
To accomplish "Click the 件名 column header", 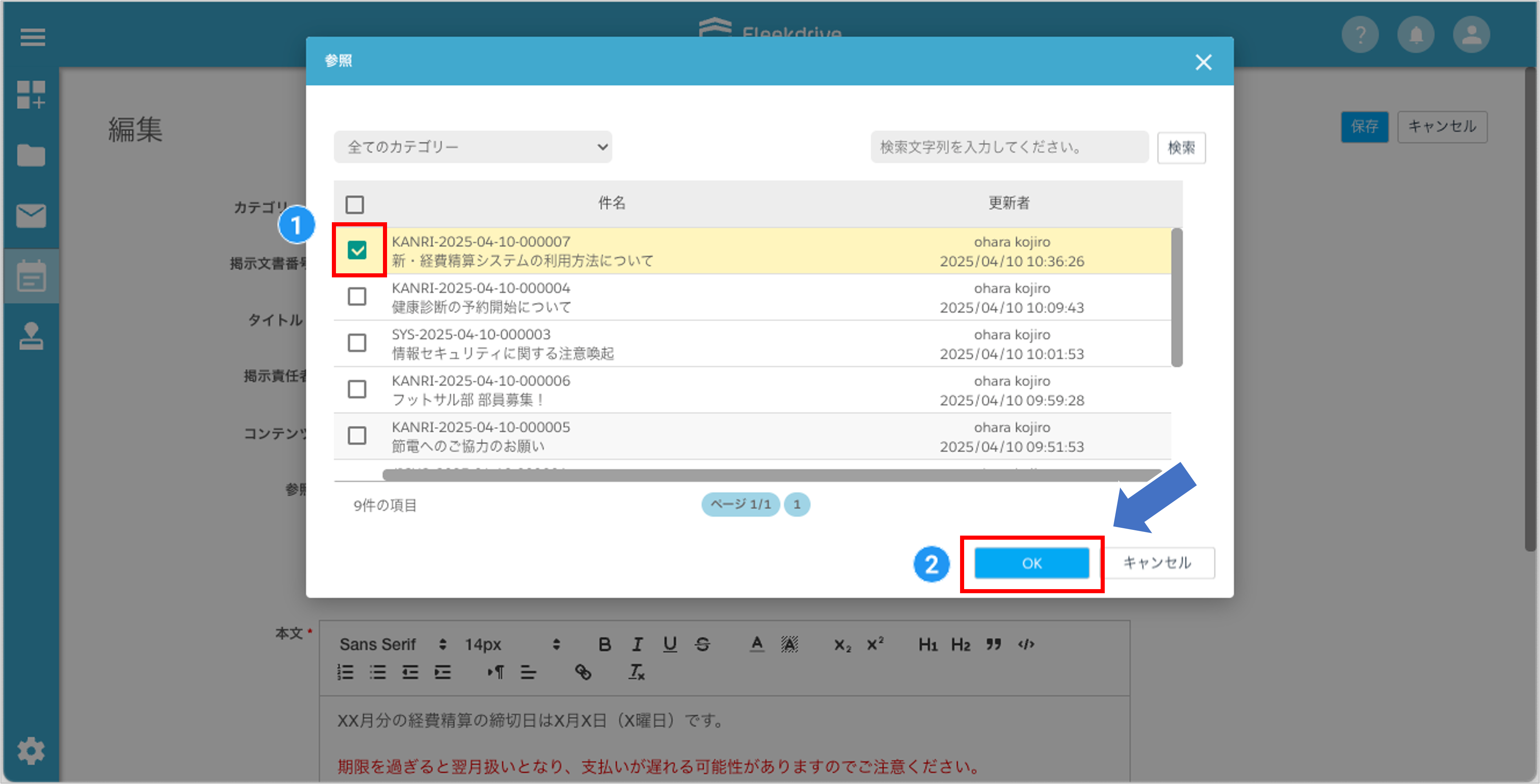I will point(612,203).
